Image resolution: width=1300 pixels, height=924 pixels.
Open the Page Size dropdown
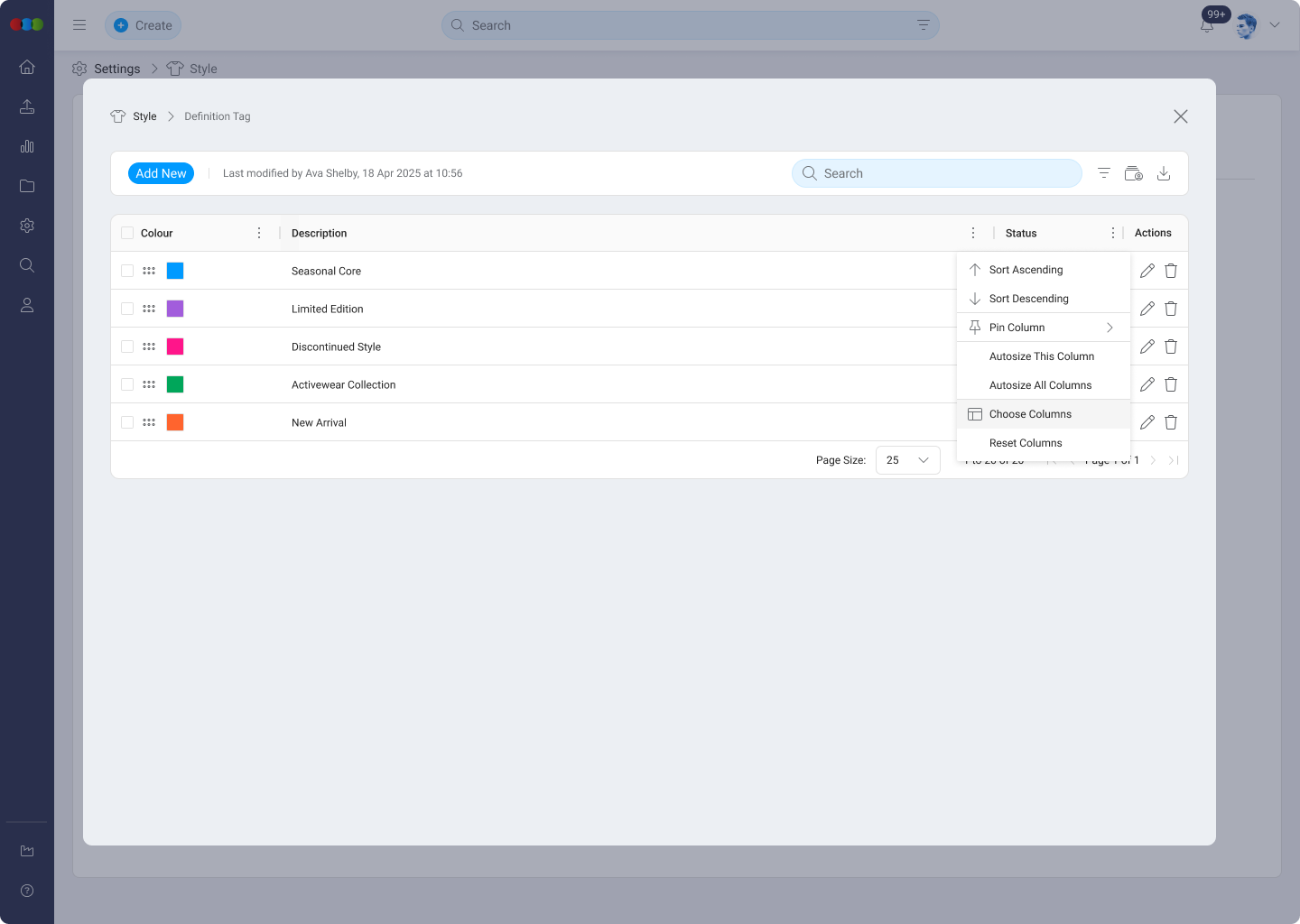point(907,459)
